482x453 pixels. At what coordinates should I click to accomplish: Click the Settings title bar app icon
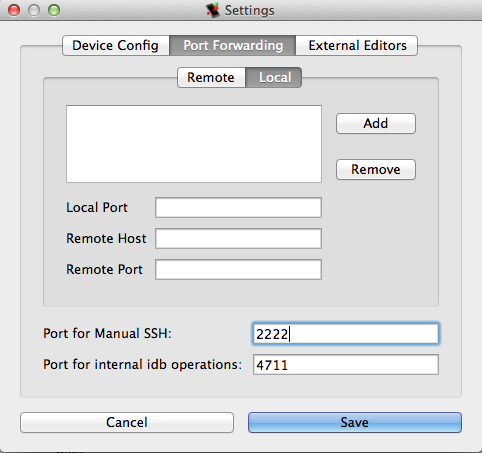(x=213, y=10)
